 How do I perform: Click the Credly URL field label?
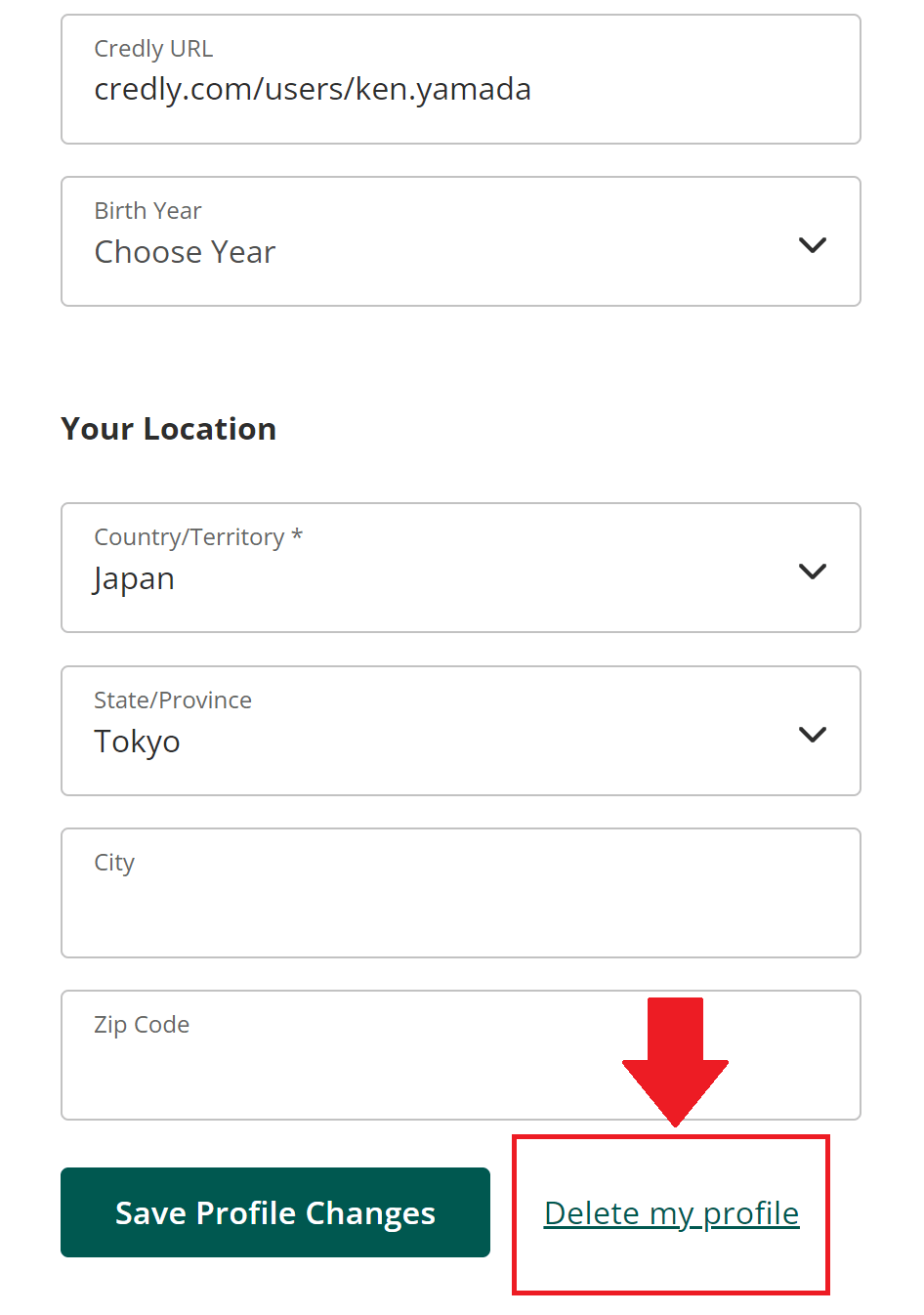pos(153,49)
